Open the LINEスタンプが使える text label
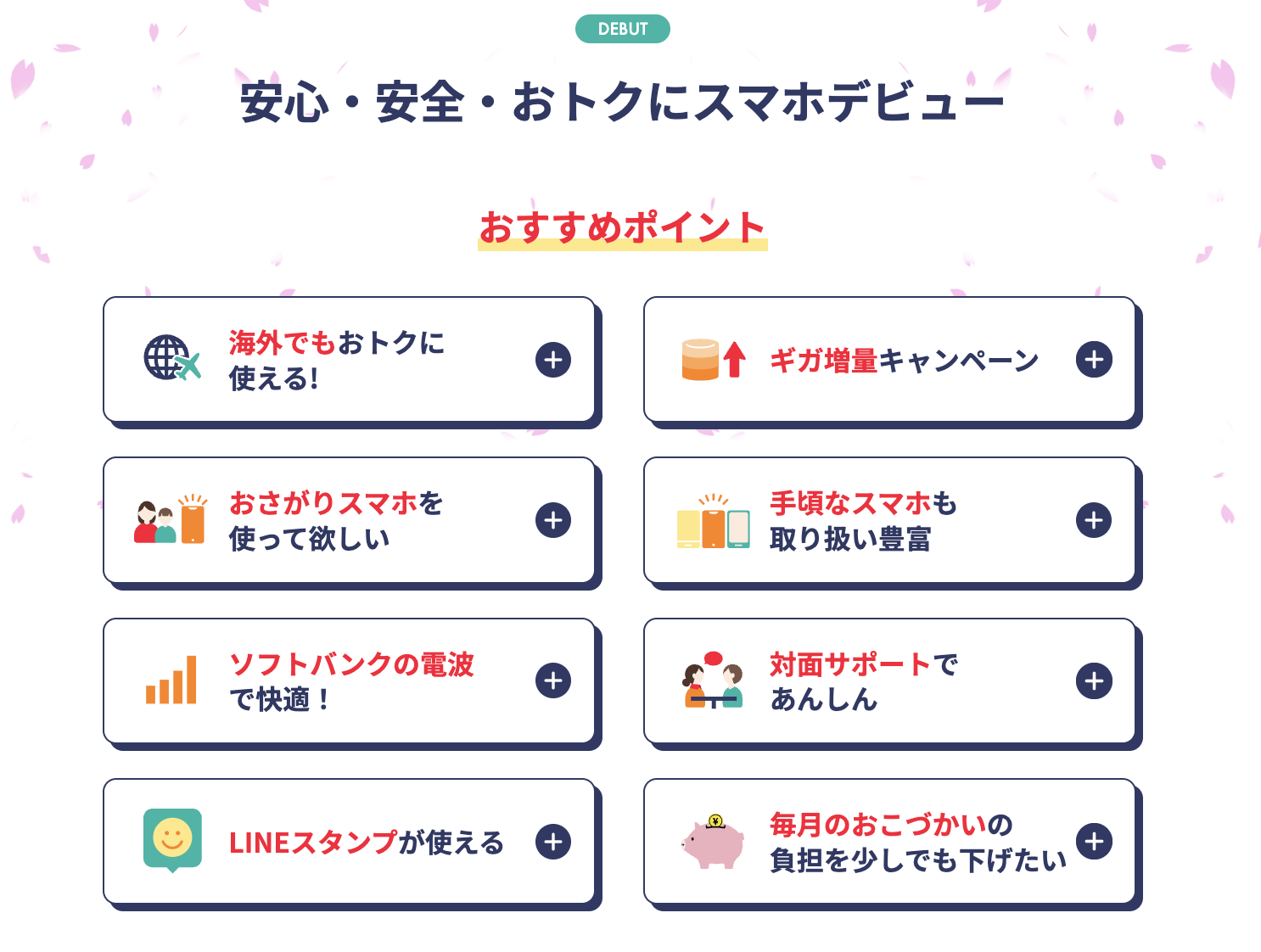Viewport: 1261px width, 952px height. point(367,843)
